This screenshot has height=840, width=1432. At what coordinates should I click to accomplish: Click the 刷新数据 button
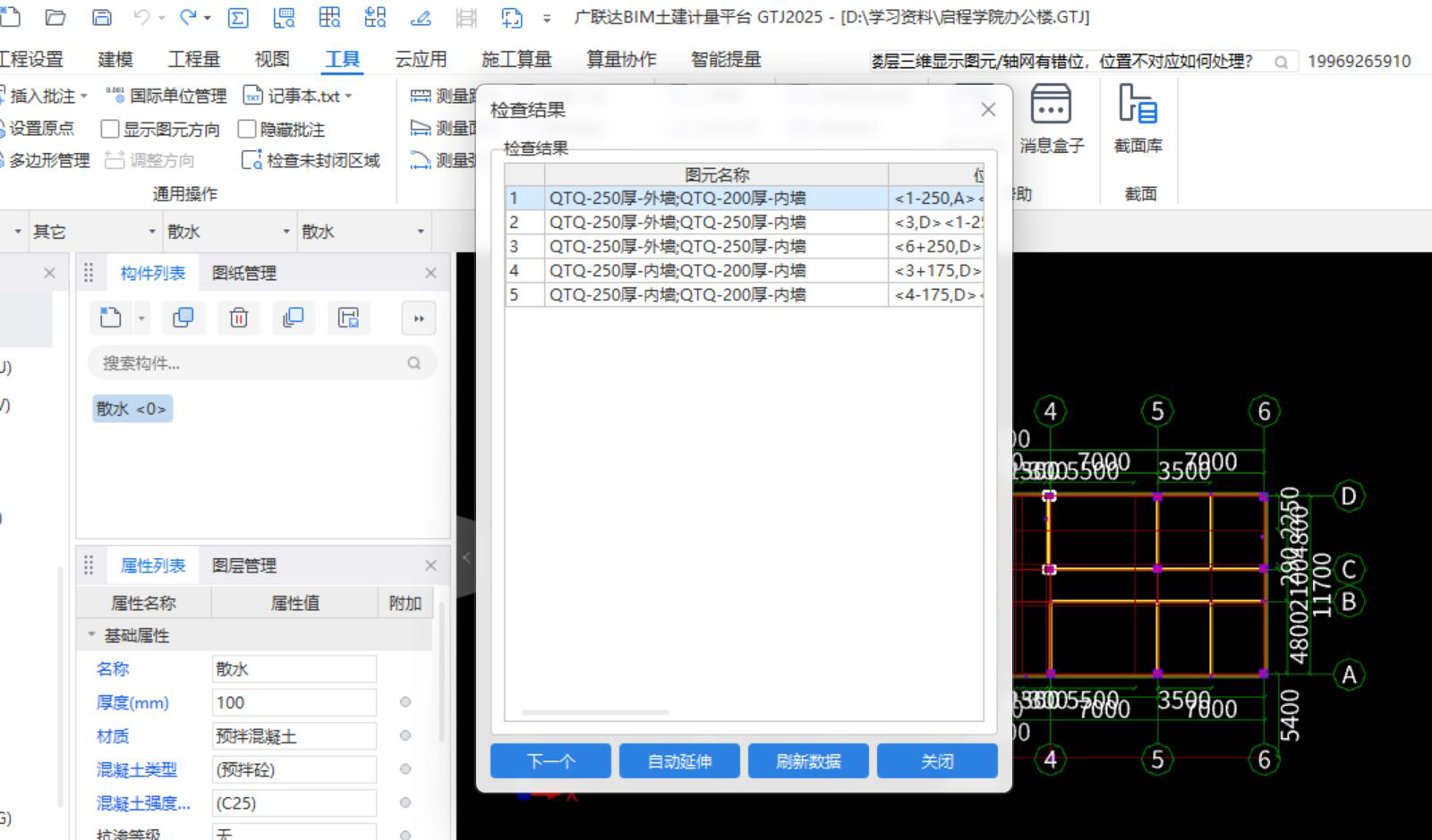pos(808,761)
